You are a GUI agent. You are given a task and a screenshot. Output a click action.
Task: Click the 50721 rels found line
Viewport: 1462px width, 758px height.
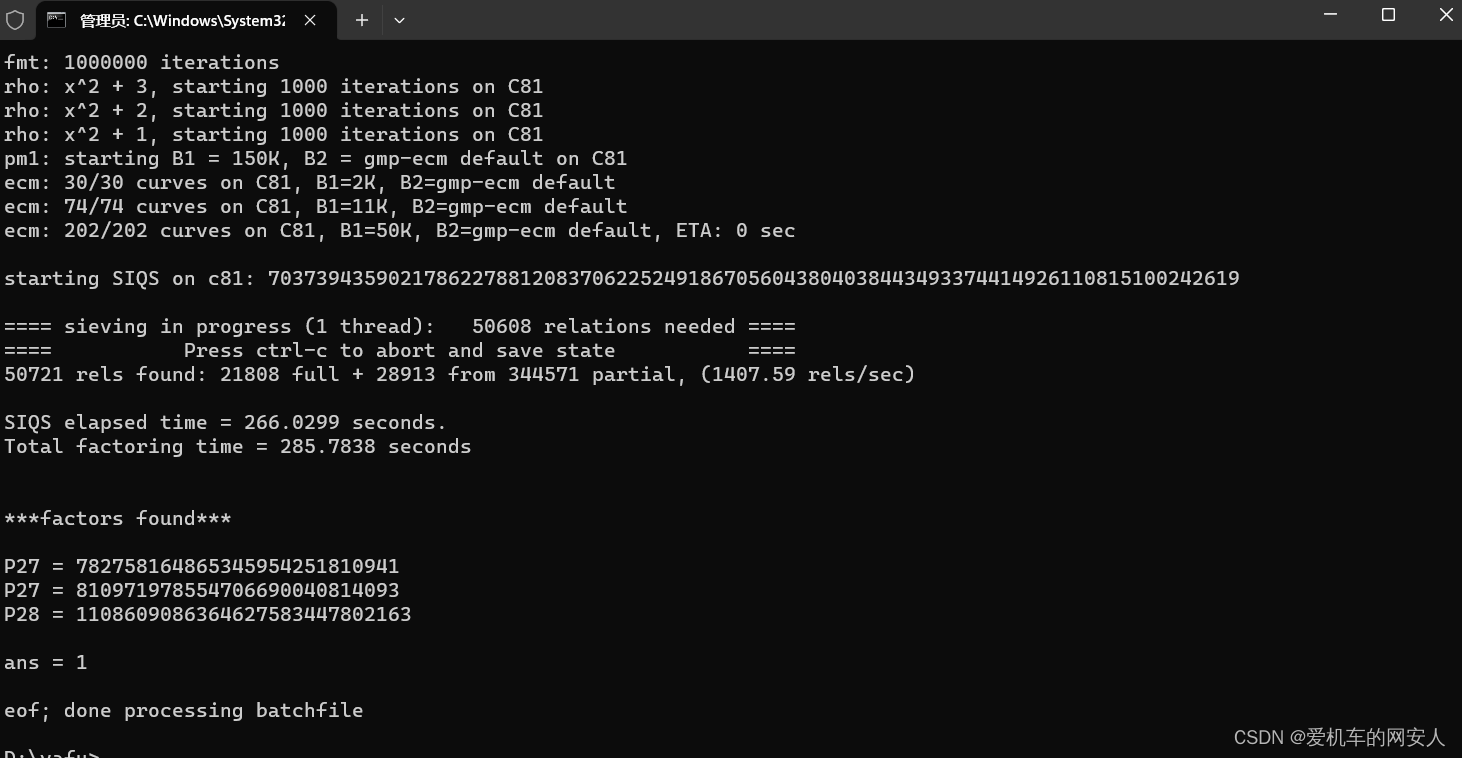(x=458, y=374)
